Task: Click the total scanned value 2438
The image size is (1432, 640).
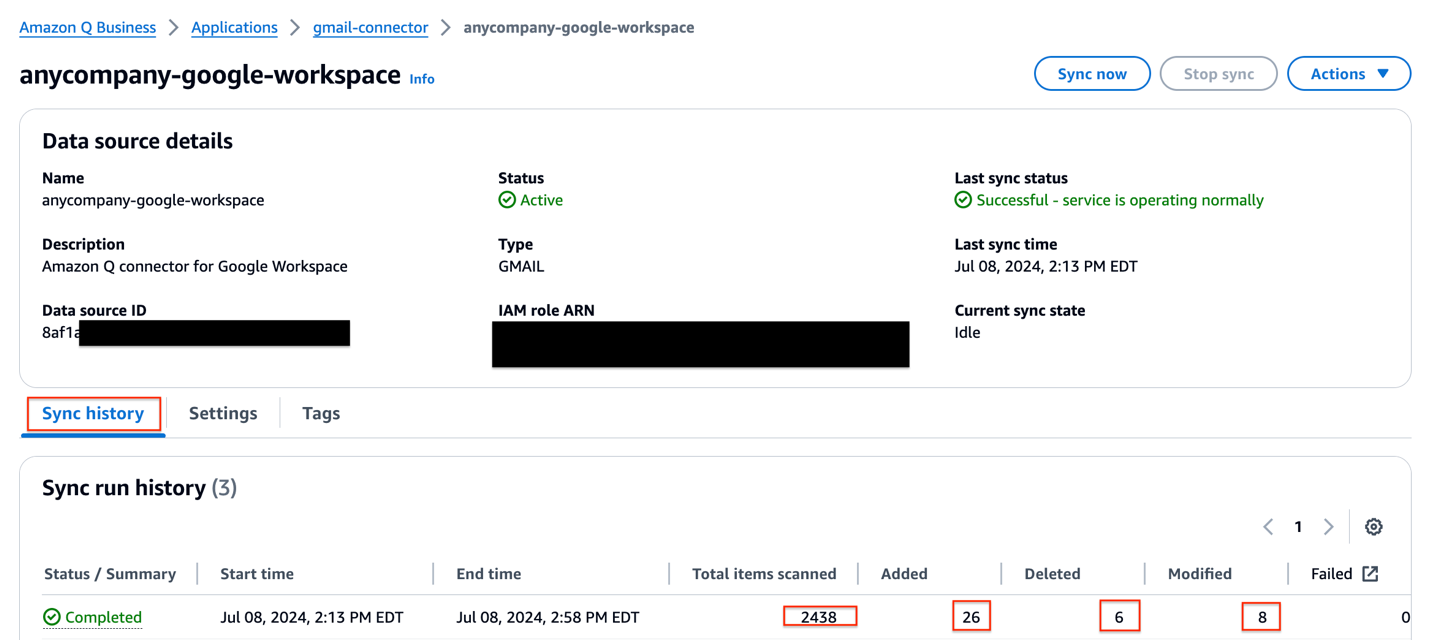Action: 819,617
